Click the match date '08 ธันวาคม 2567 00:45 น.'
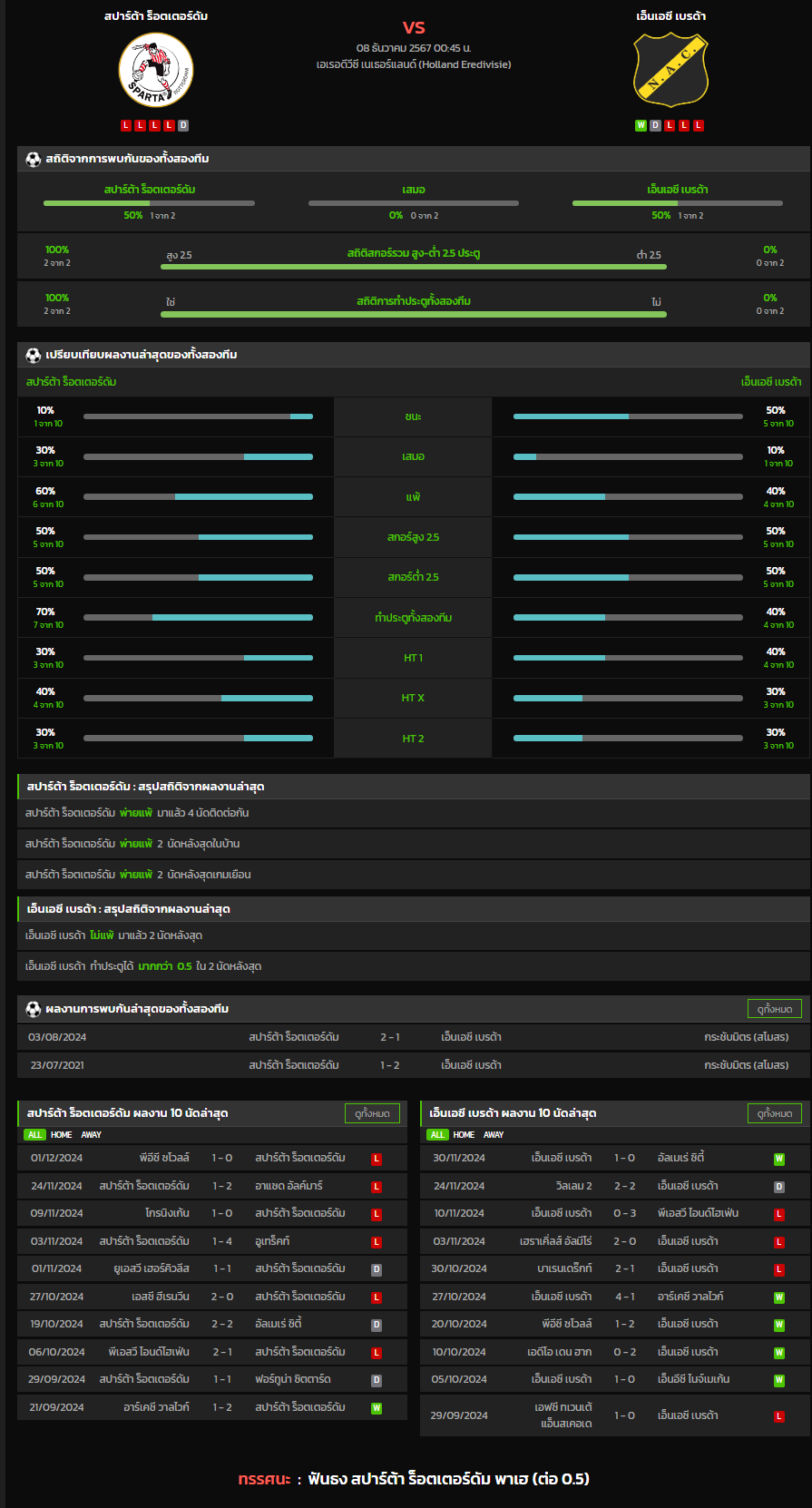 [x=414, y=48]
